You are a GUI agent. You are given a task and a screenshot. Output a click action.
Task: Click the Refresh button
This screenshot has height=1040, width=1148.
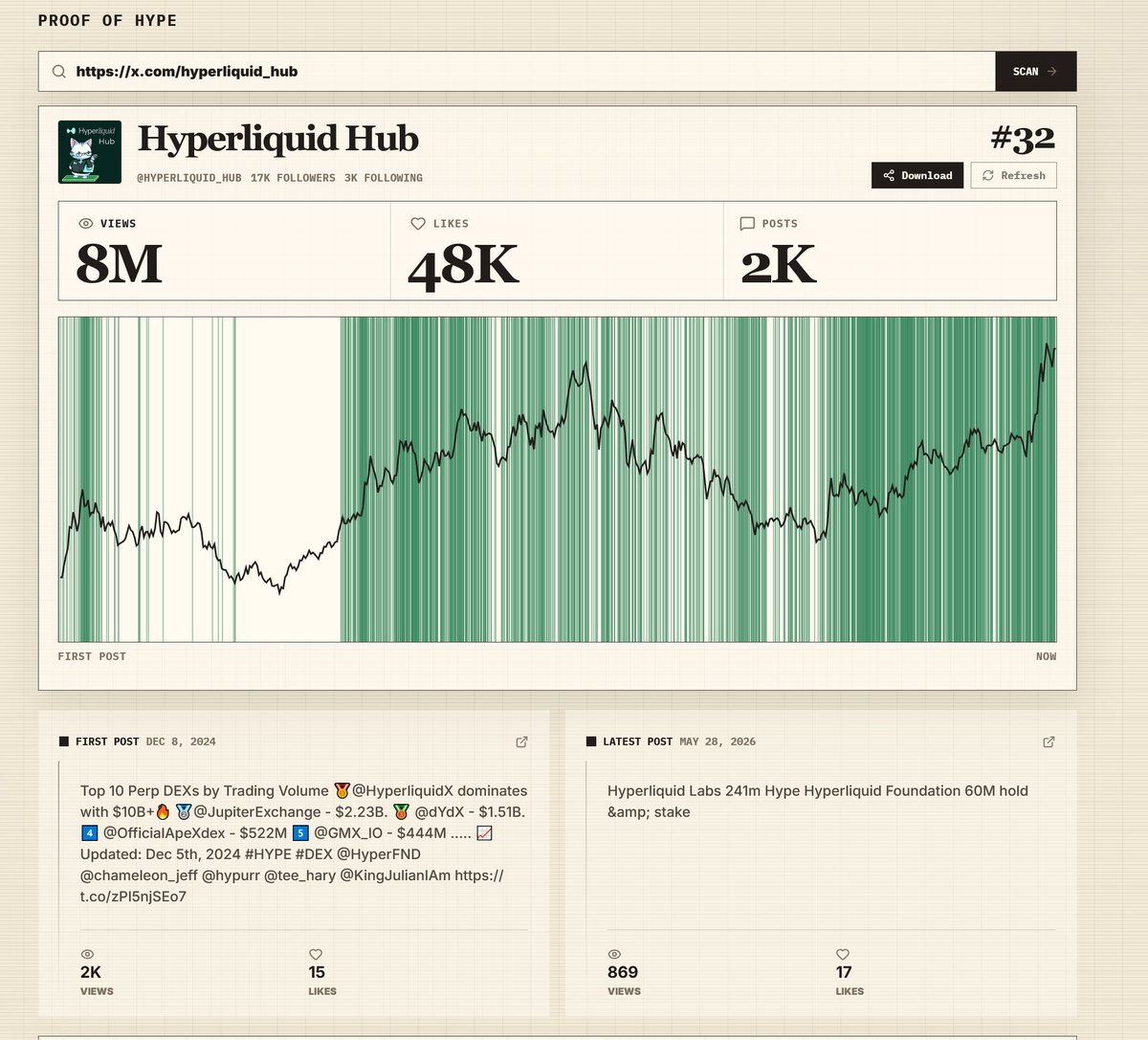(x=1014, y=175)
